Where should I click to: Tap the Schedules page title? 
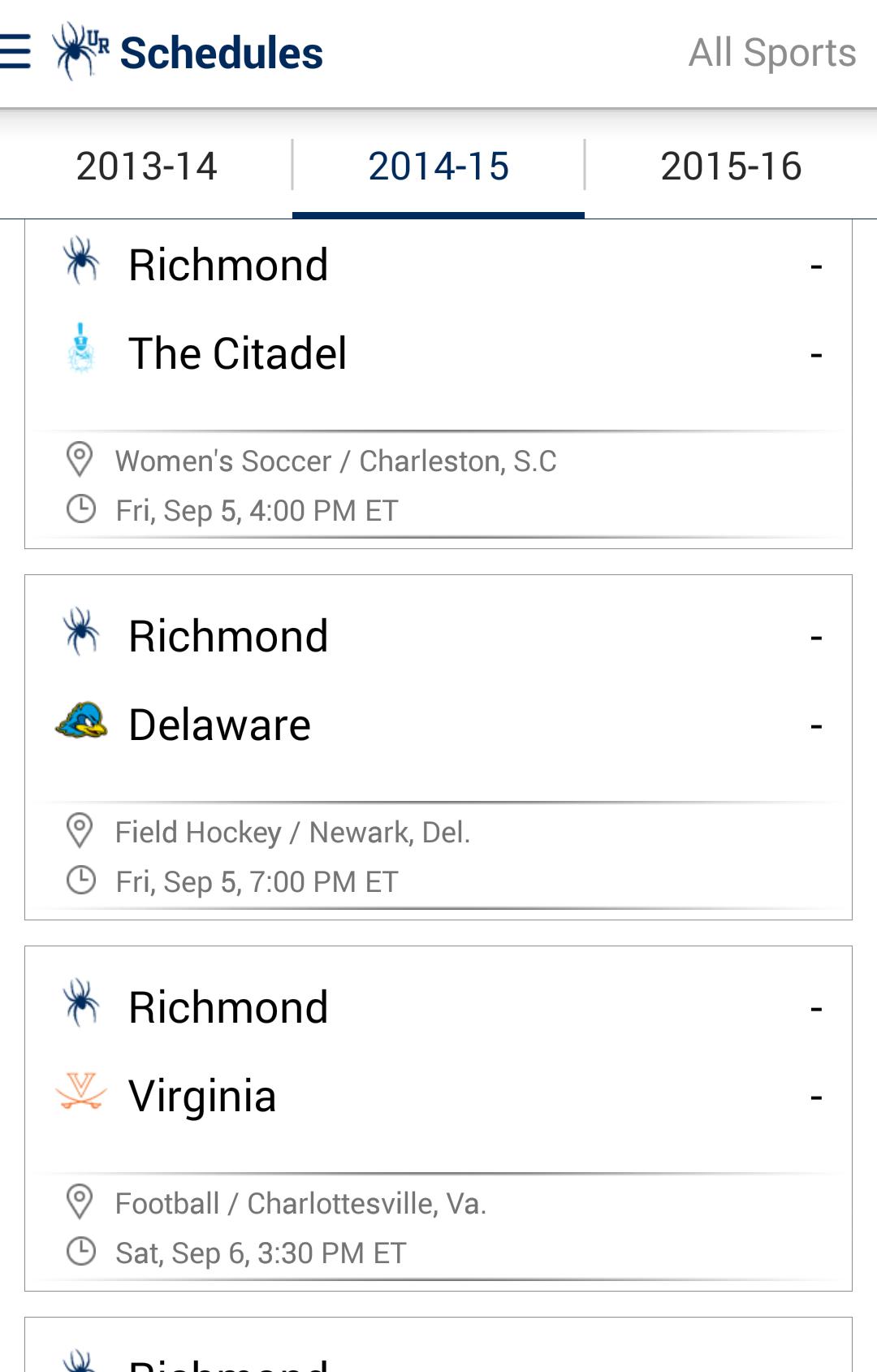(x=221, y=53)
